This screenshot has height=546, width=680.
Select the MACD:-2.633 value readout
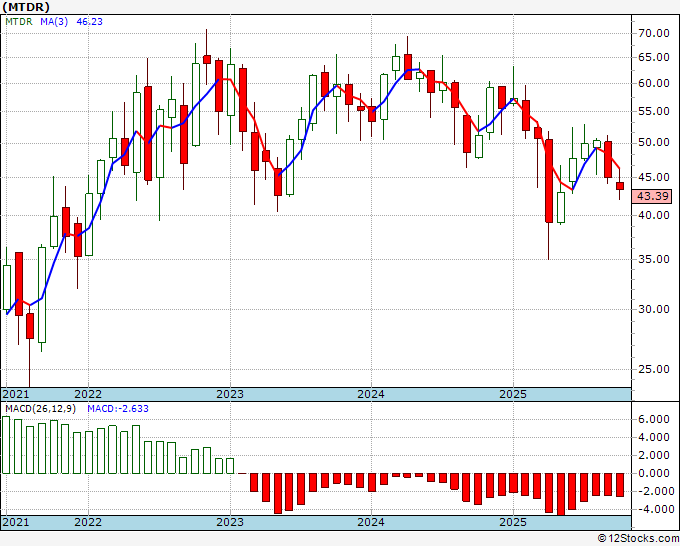(118, 409)
